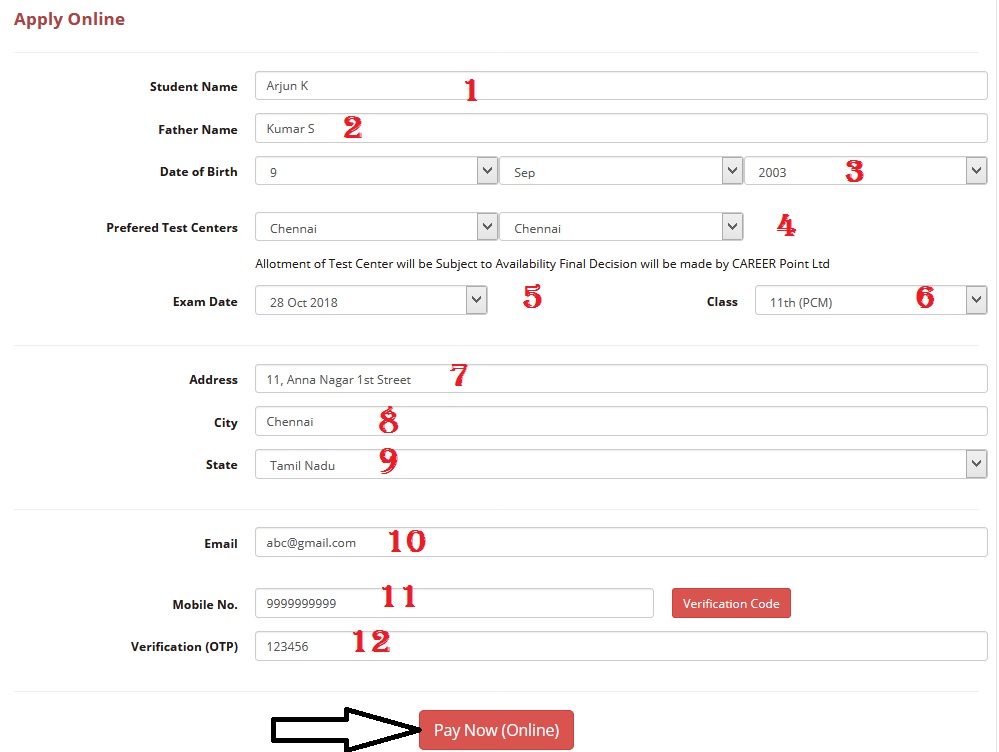The image size is (999, 752).
Task: Open the first Preferred Test Centers dropdown
Action: 376,228
